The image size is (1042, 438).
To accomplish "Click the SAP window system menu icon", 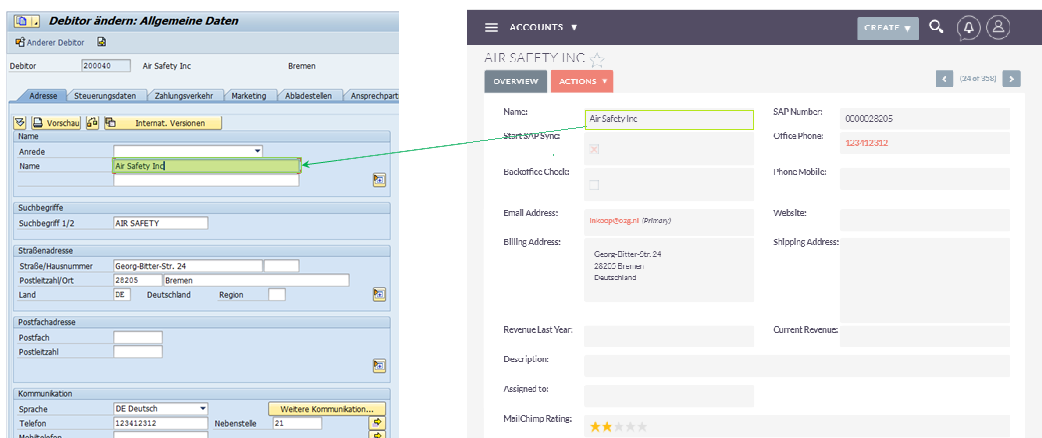I will pyautogui.click(x=26, y=21).
